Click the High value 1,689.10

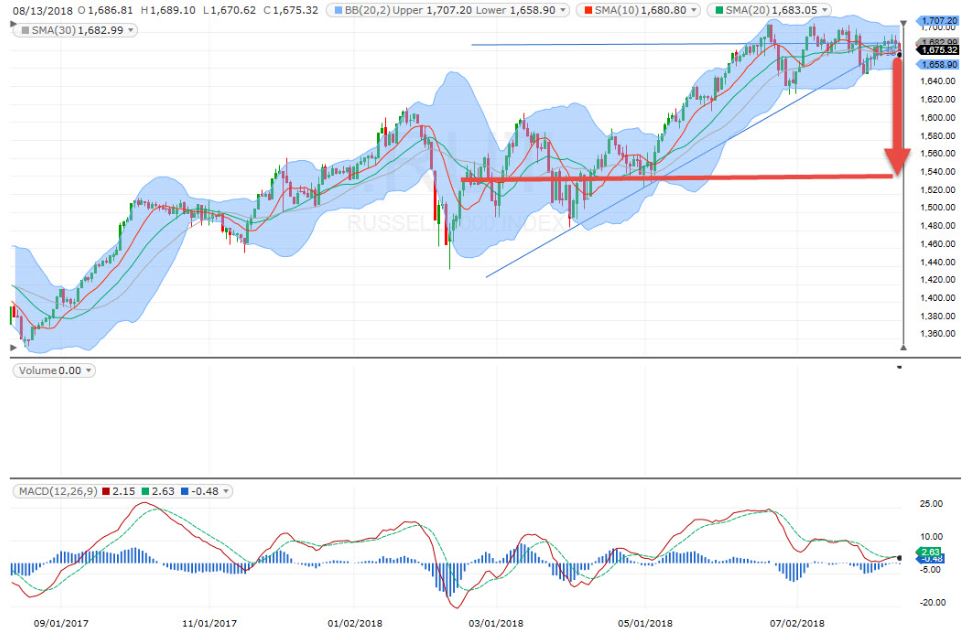(172, 11)
